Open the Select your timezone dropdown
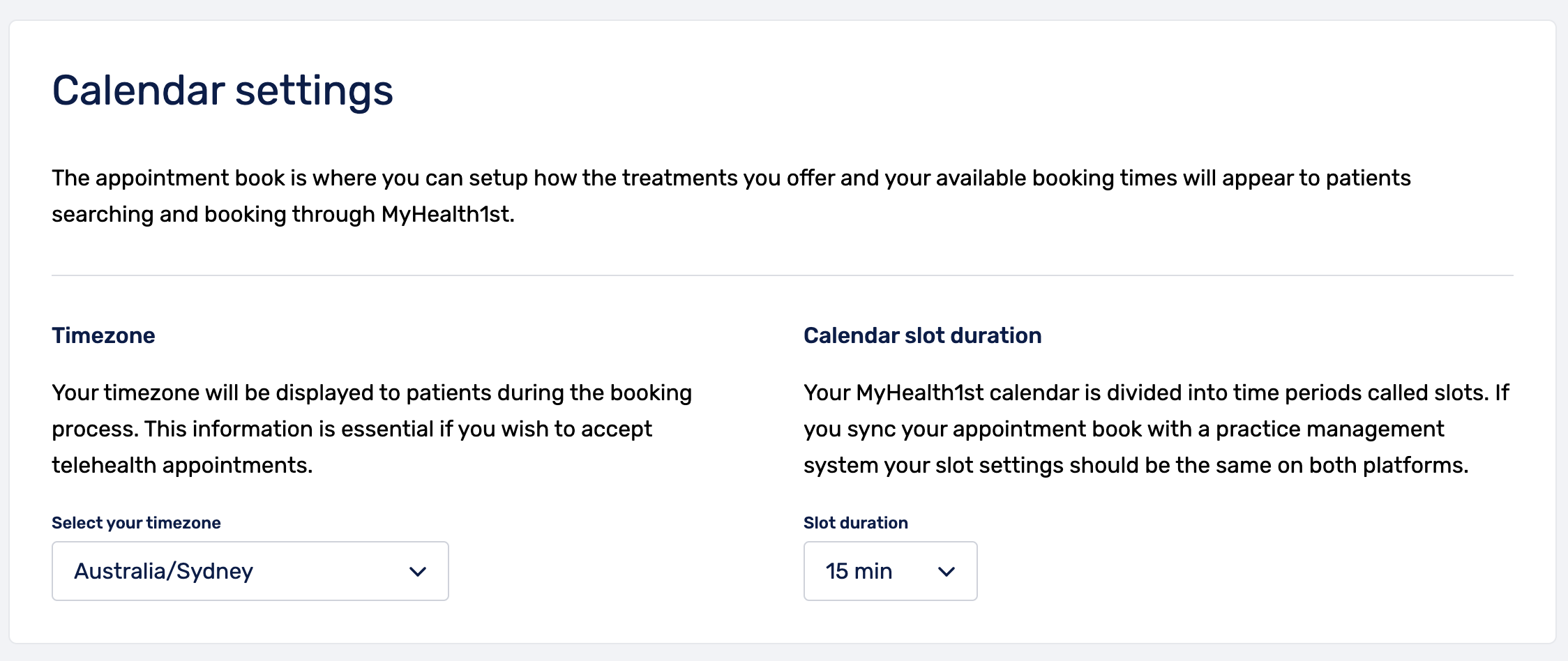The width and height of the screenshot is (1568, 661). point(250,571)
